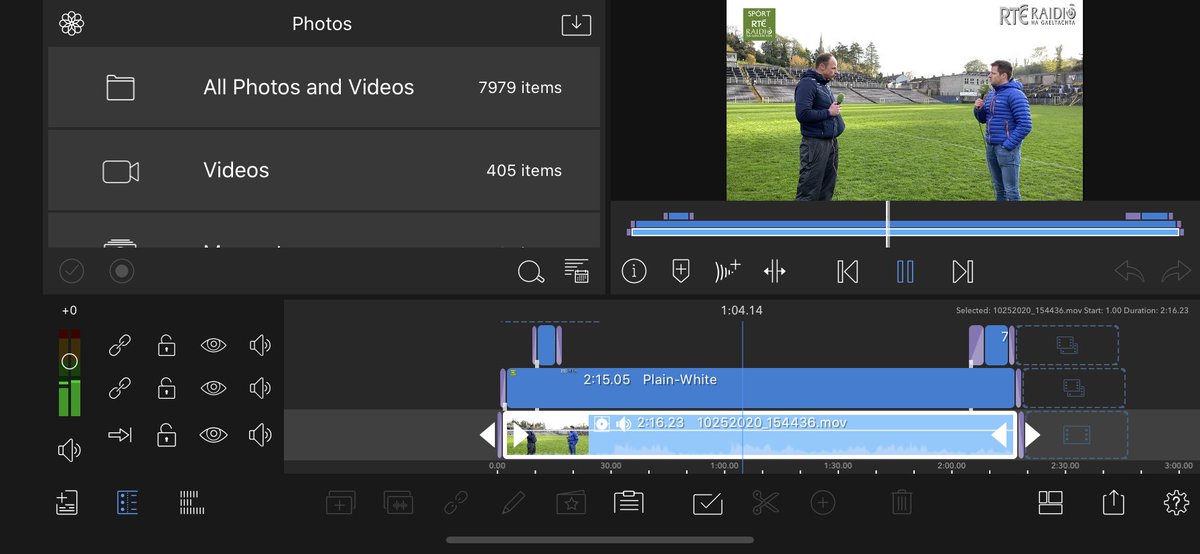1200x554 pixels.
Task: Delete the selected clip with trash icon
Action: 901,502
